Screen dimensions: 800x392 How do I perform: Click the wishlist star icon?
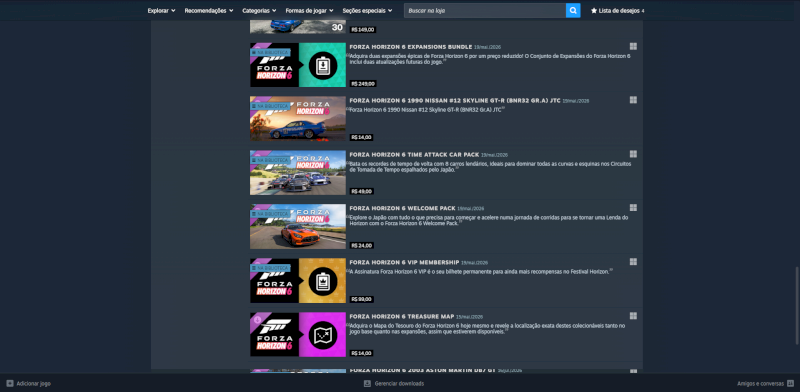(594, 10)
